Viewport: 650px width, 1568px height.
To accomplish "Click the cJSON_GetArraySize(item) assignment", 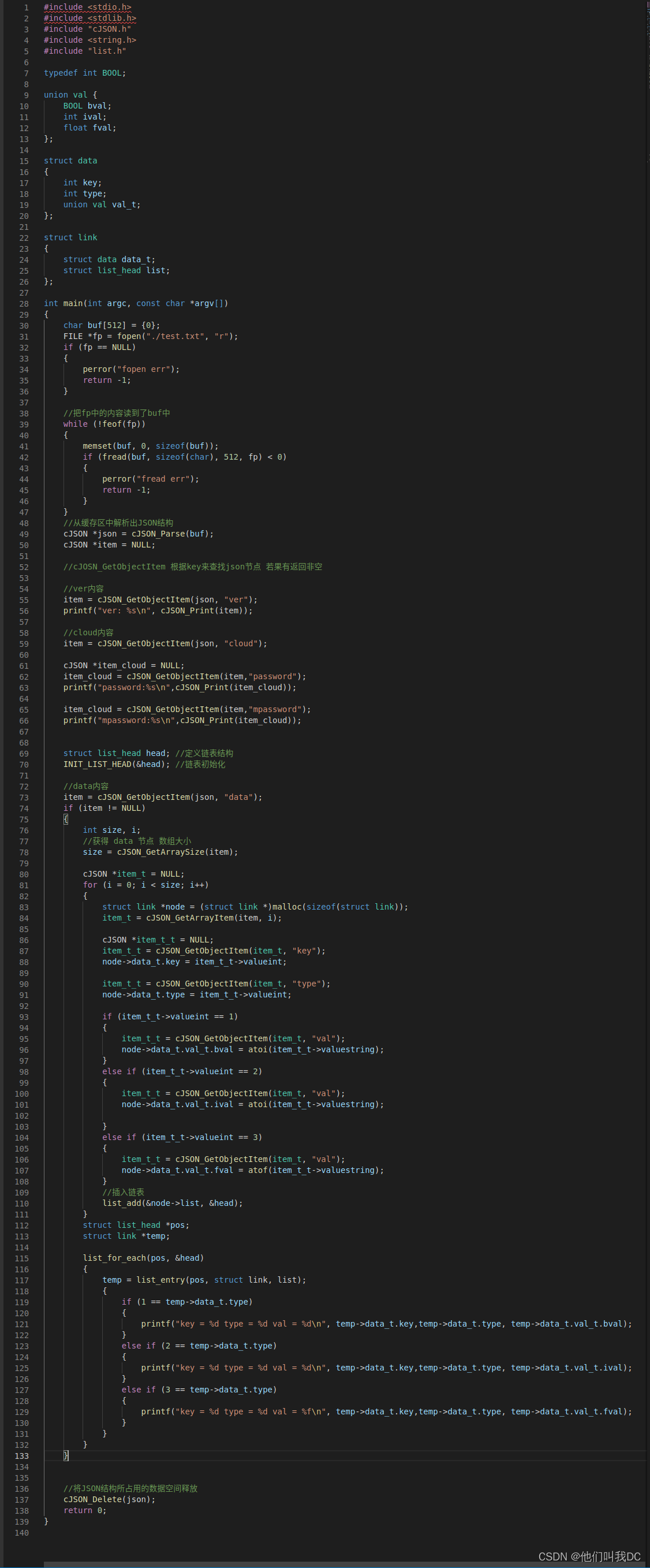I will pyautogui.click(x=160, y=852).
